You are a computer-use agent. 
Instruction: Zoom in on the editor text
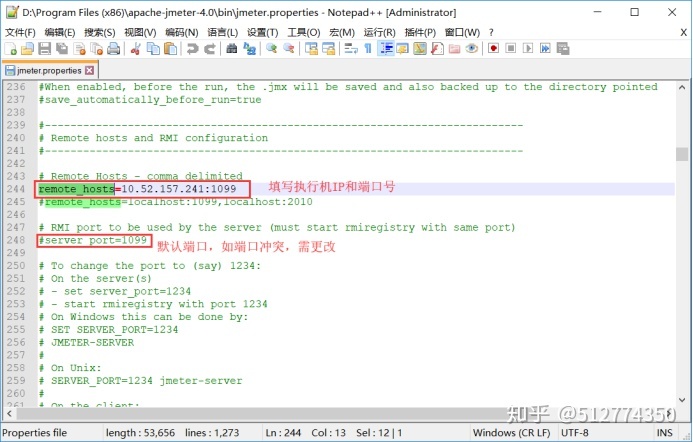pos(271,49)
